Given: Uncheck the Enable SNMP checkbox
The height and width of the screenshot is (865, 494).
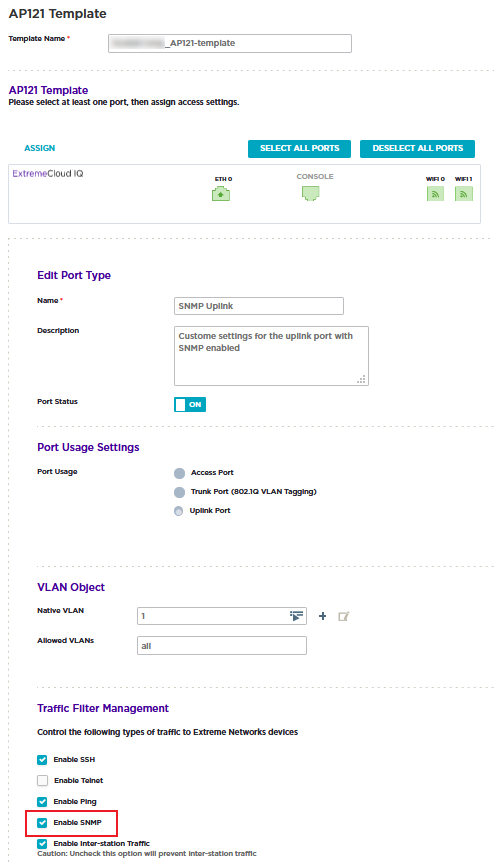Looking at the screenshot, I should [x=42, y=823].
